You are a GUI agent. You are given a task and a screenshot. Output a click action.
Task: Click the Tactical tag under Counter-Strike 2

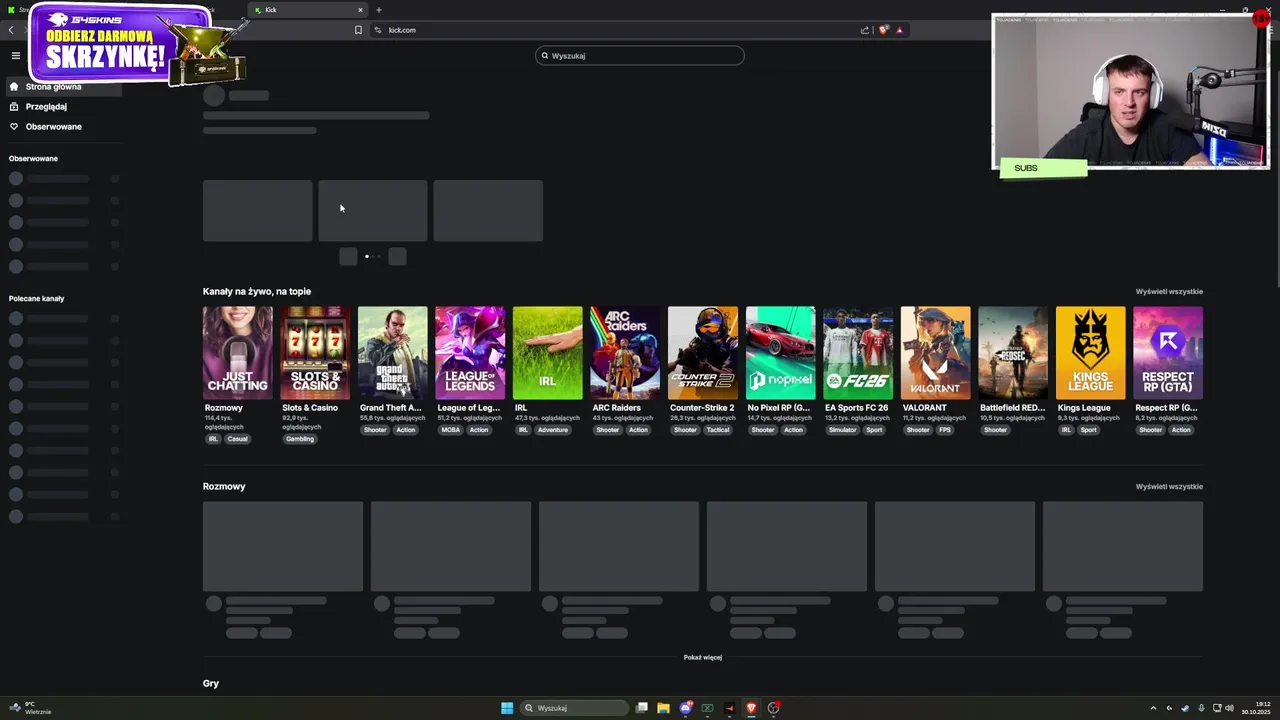point(718,430)
